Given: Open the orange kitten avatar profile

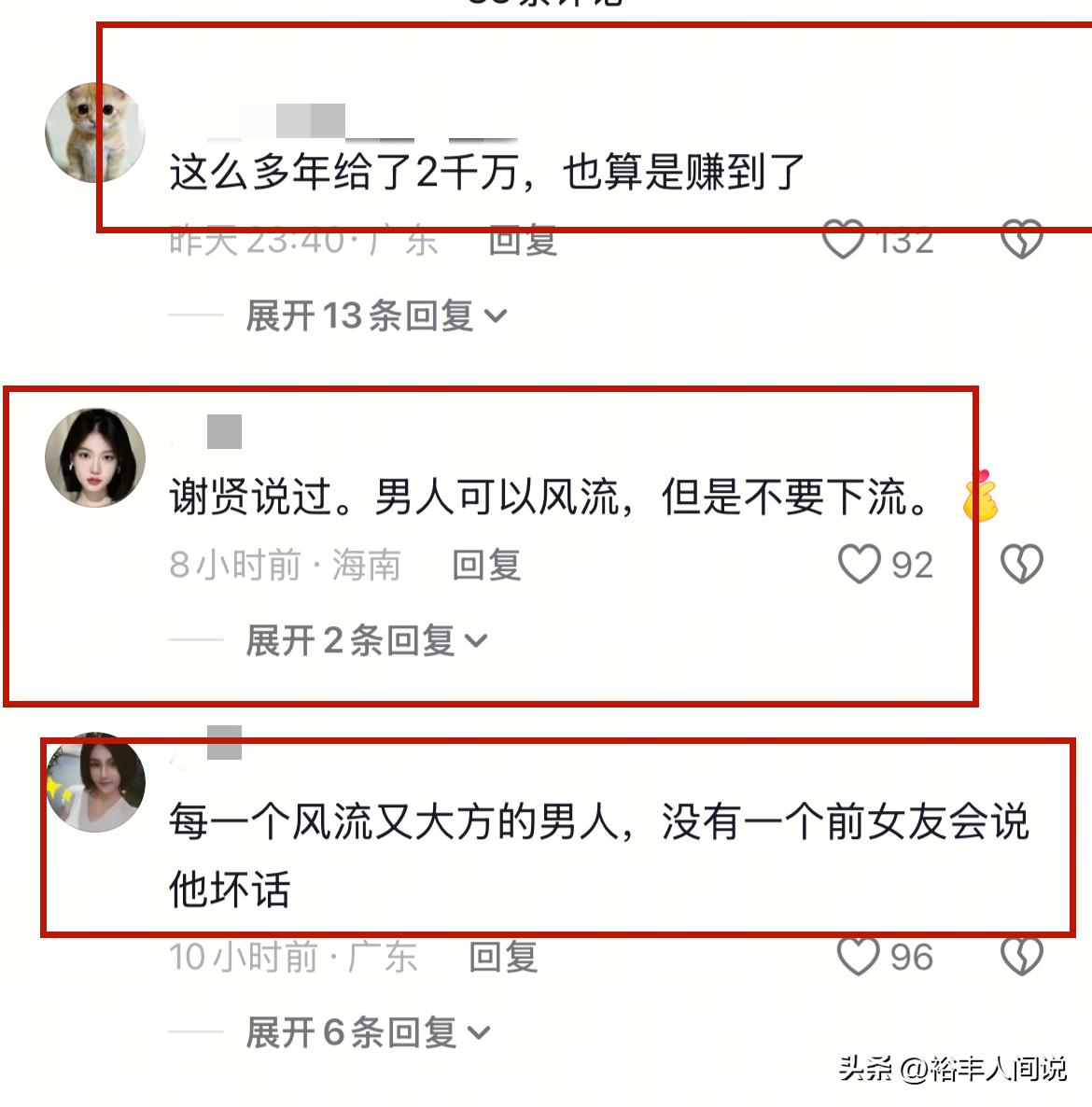Looking at the screenshot, I should 95,133.
